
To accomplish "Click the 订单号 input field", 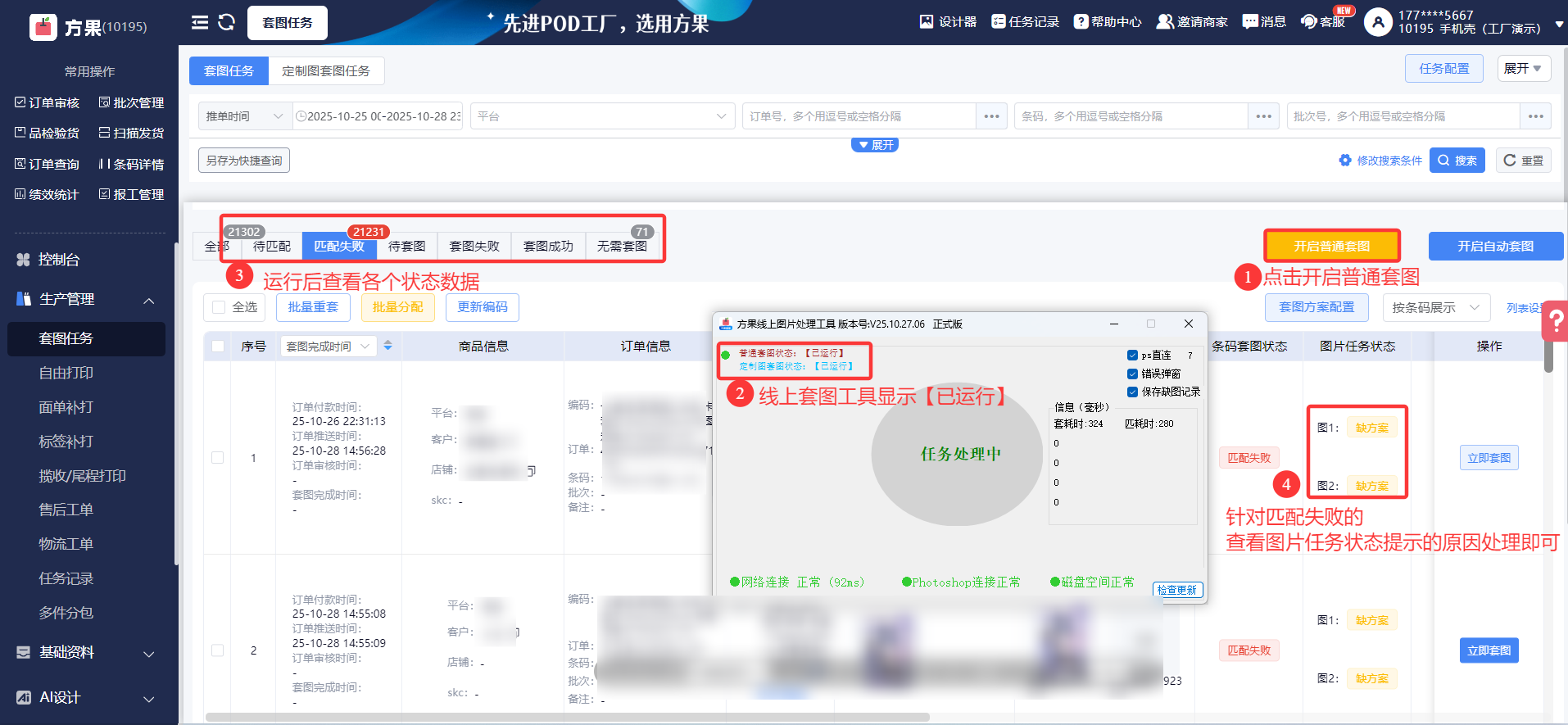I will tap(859, 116).
